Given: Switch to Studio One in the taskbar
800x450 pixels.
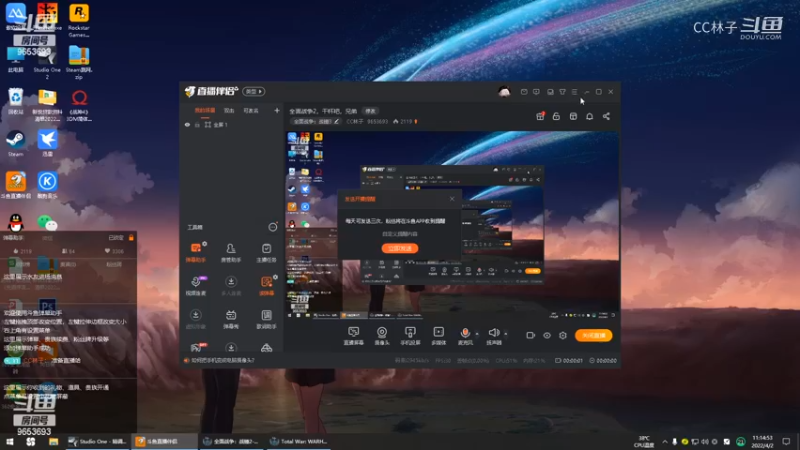Looking at the screenshot, I should pos(98,441).
